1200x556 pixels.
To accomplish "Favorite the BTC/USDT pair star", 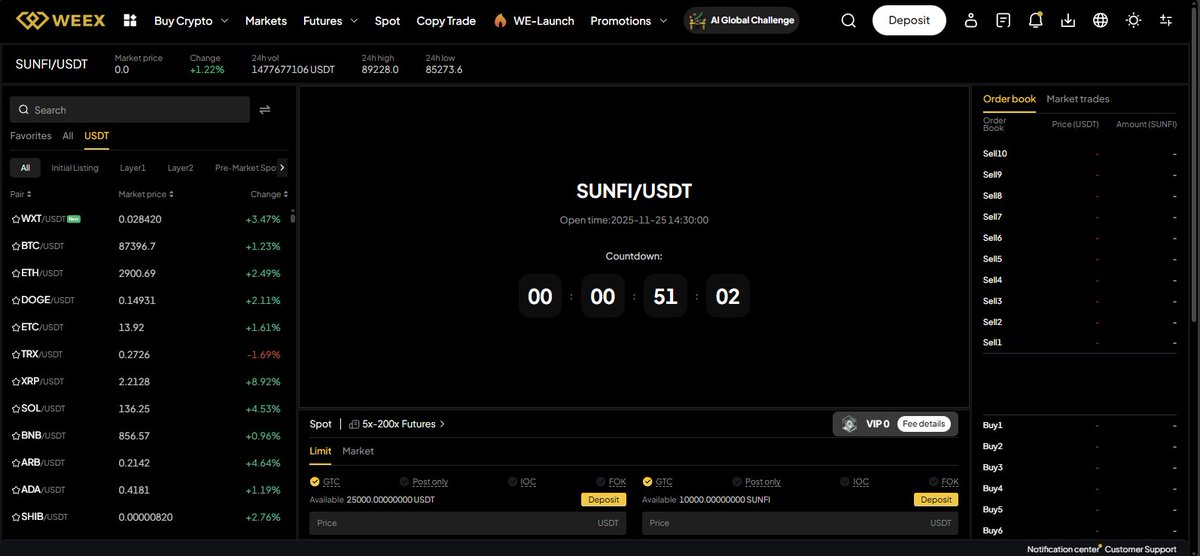I will (x=15, y=245).
